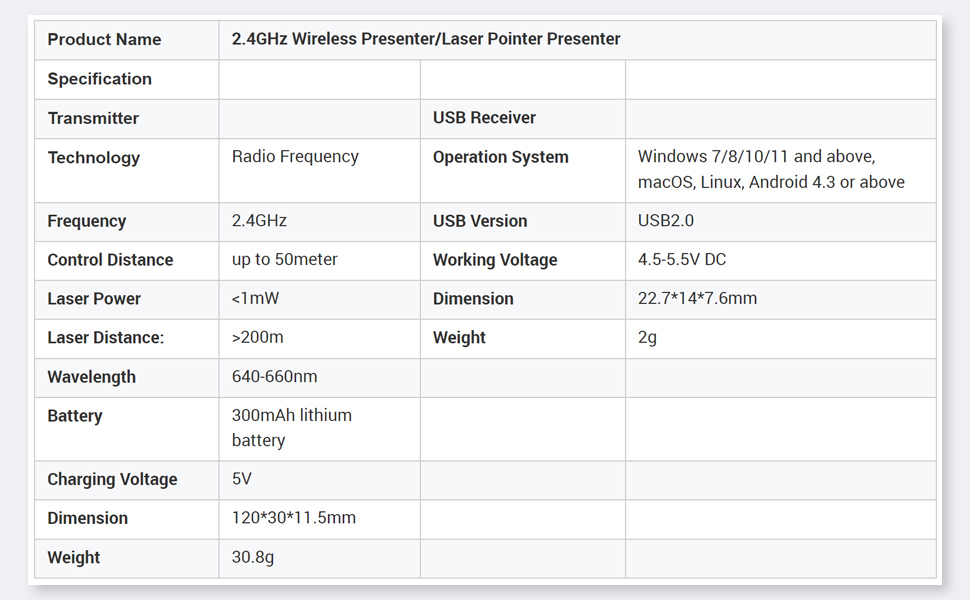
Task: Click the 2.4GHz frequency value
Action: click(x=259, y=221)
